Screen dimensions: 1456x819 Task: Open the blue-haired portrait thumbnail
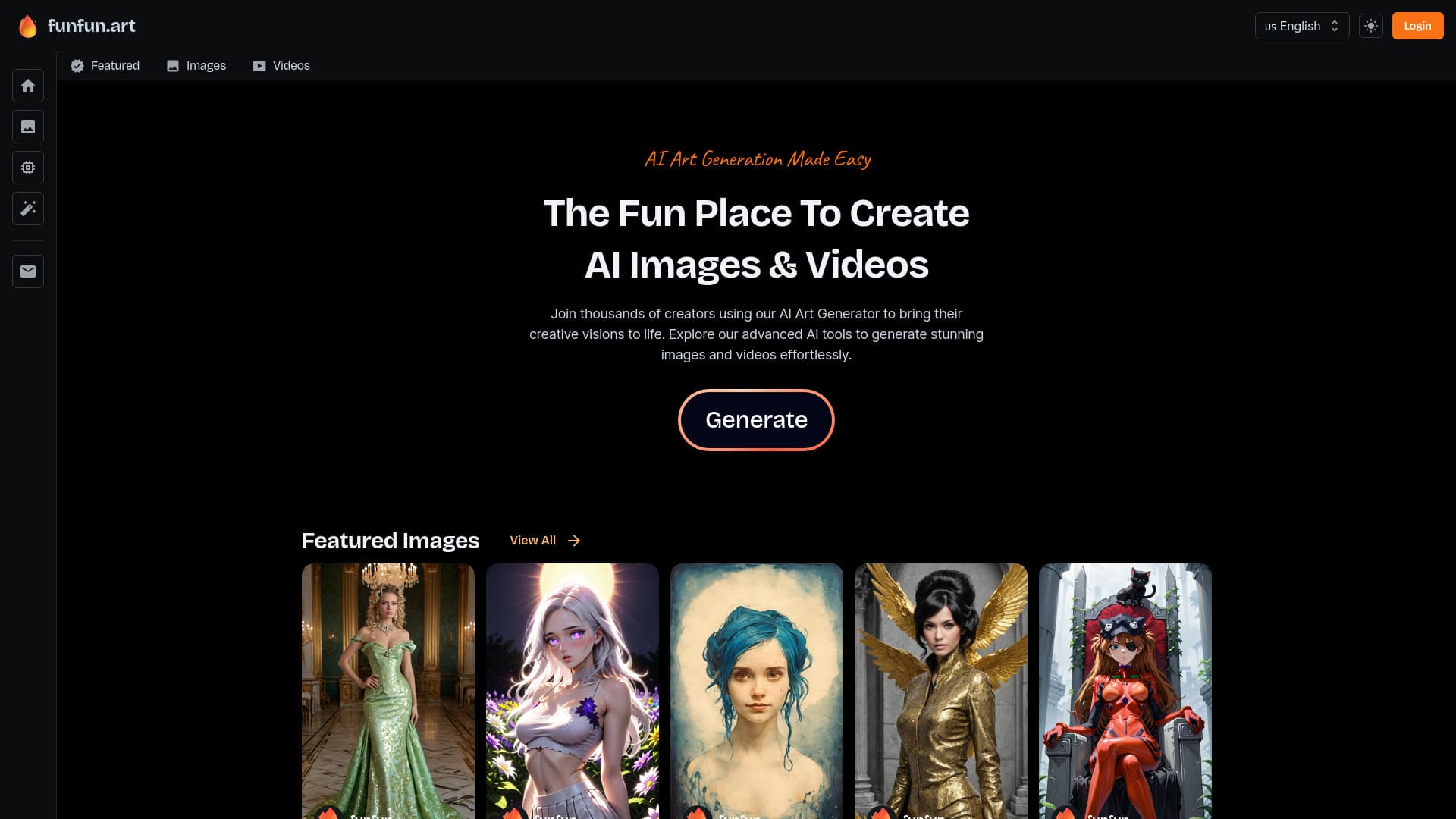coord(756,690)
